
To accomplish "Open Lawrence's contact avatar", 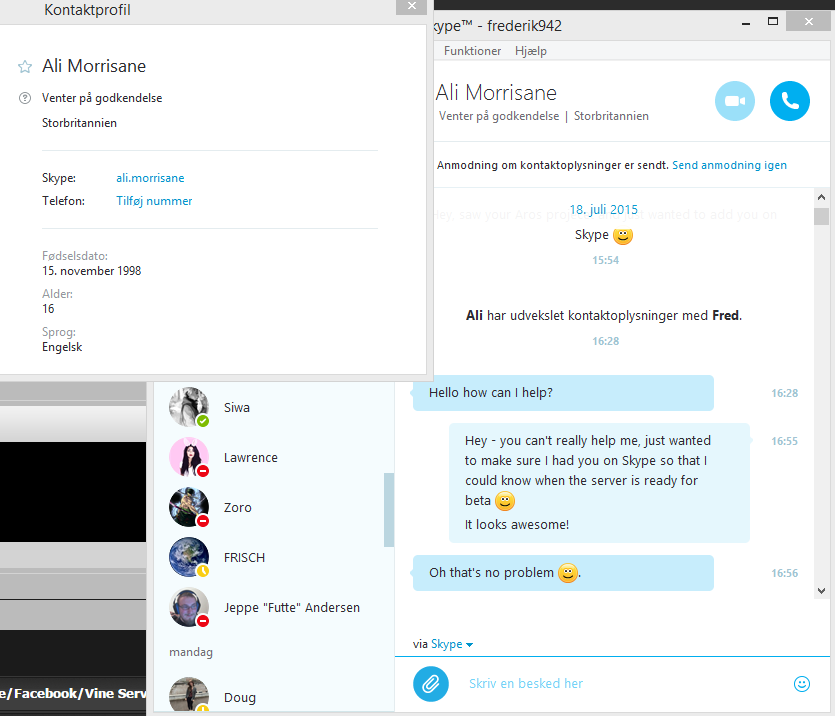I will (189, 457).
